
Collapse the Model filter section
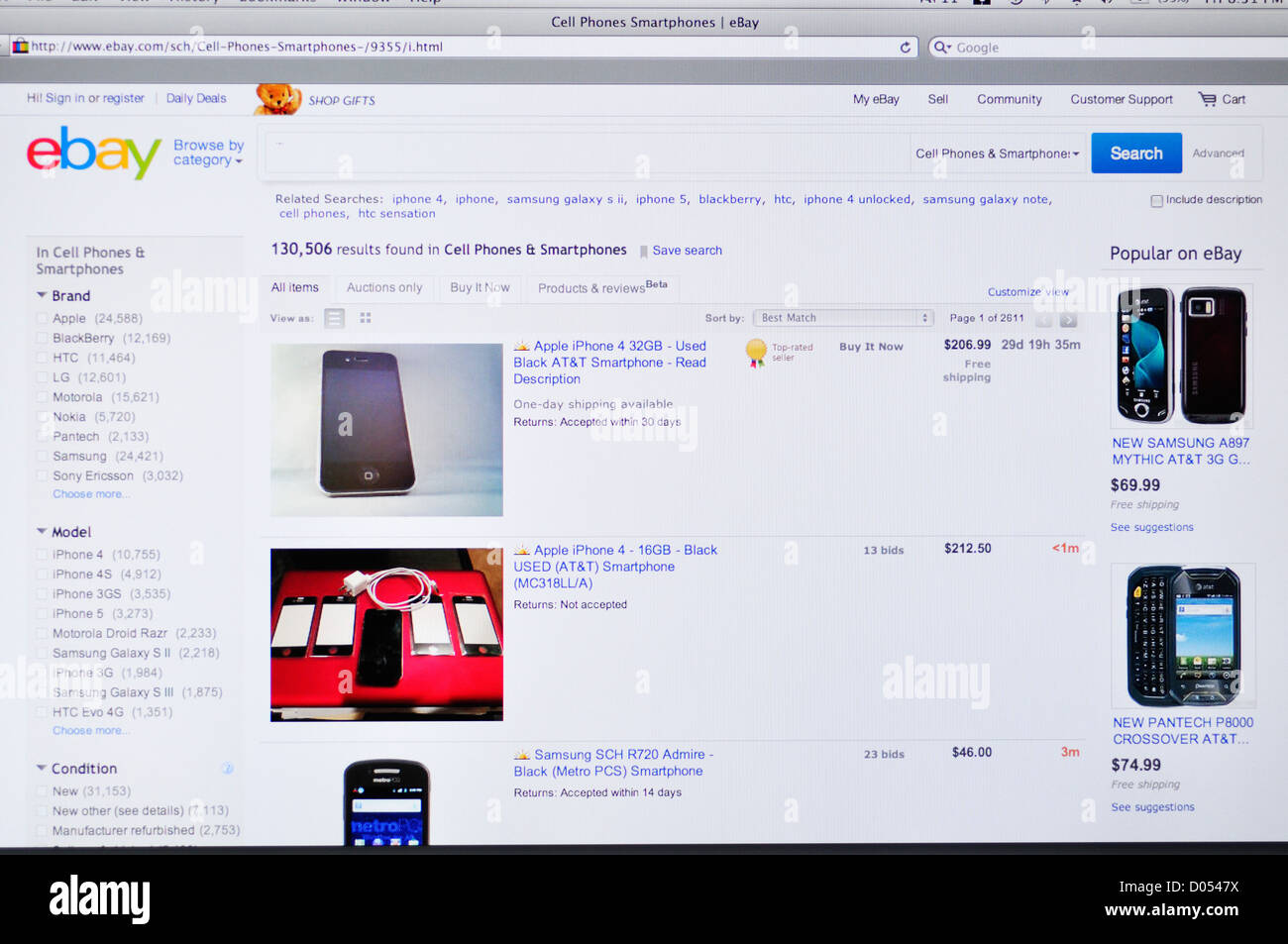(42, 532)
